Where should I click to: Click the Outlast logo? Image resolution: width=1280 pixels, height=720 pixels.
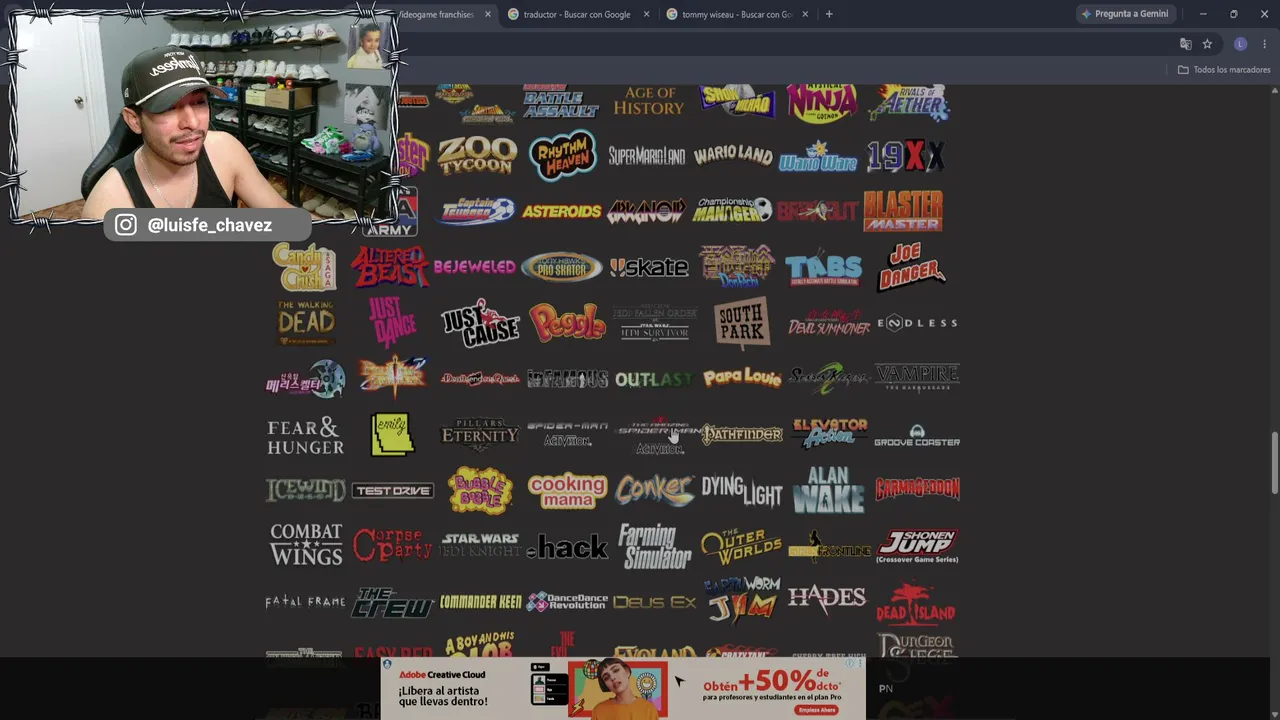pyautogui.click(x=654, y=379)
